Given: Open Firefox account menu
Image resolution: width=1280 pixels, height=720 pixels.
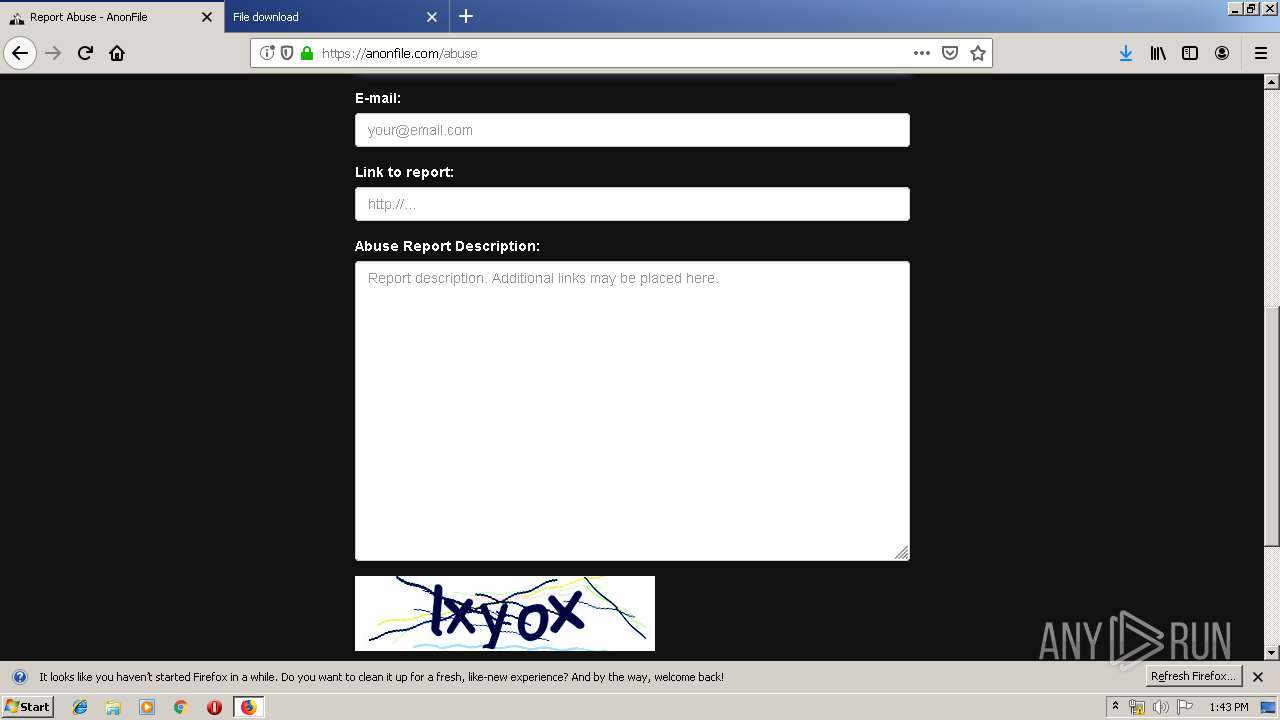Looking at the screenshot, I should (x=1222, y=53).
